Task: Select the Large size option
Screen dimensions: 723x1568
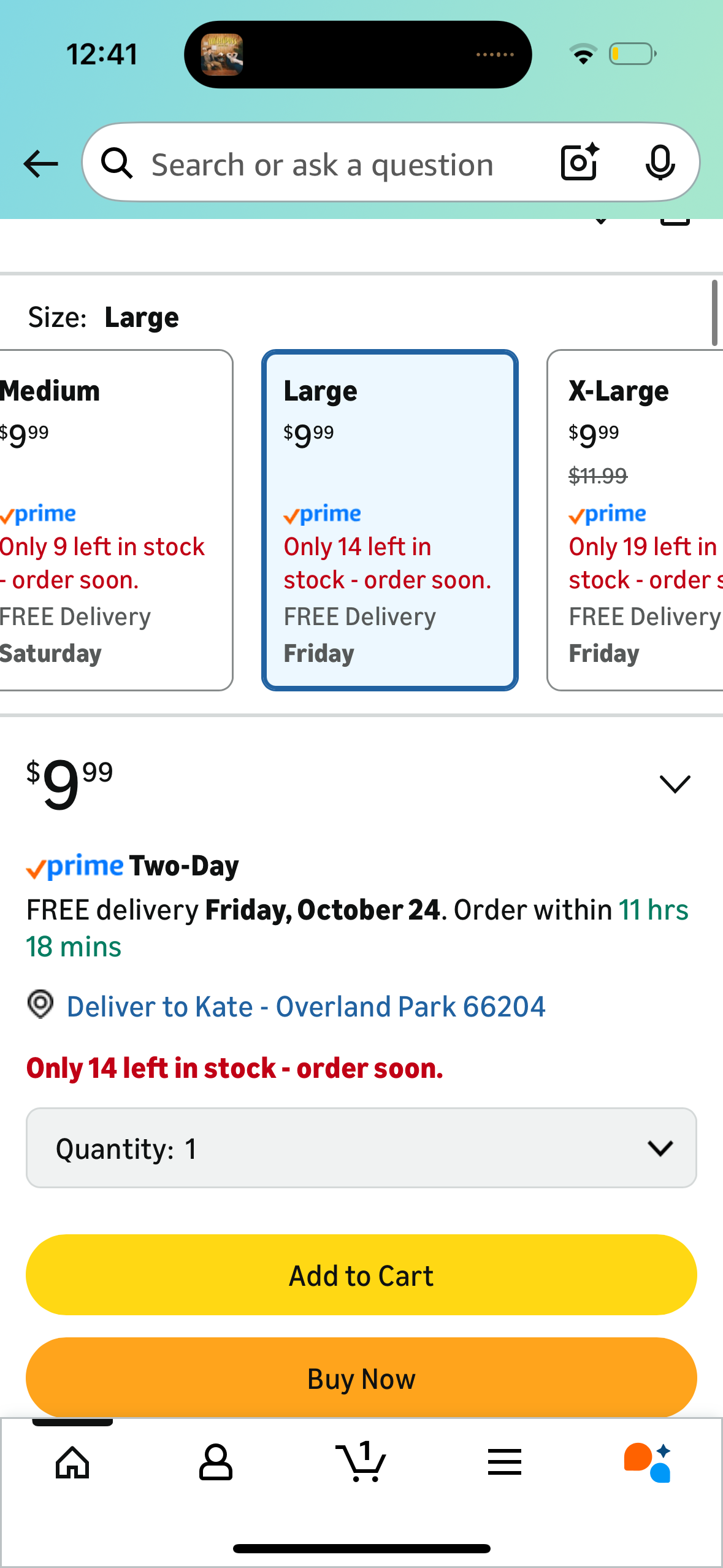Action: (390, 520)
